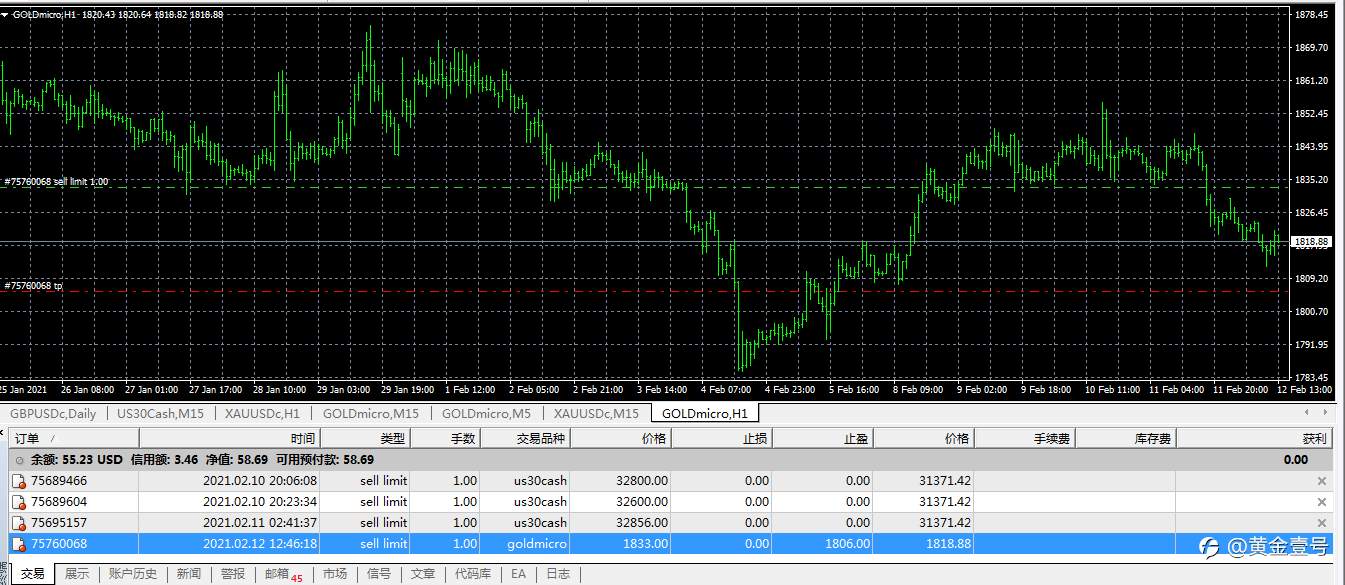This screenshot has width=1345, height=585.
Task: Open the 邮箱 tab with 45 messages
Action: (x=283, y=574)
